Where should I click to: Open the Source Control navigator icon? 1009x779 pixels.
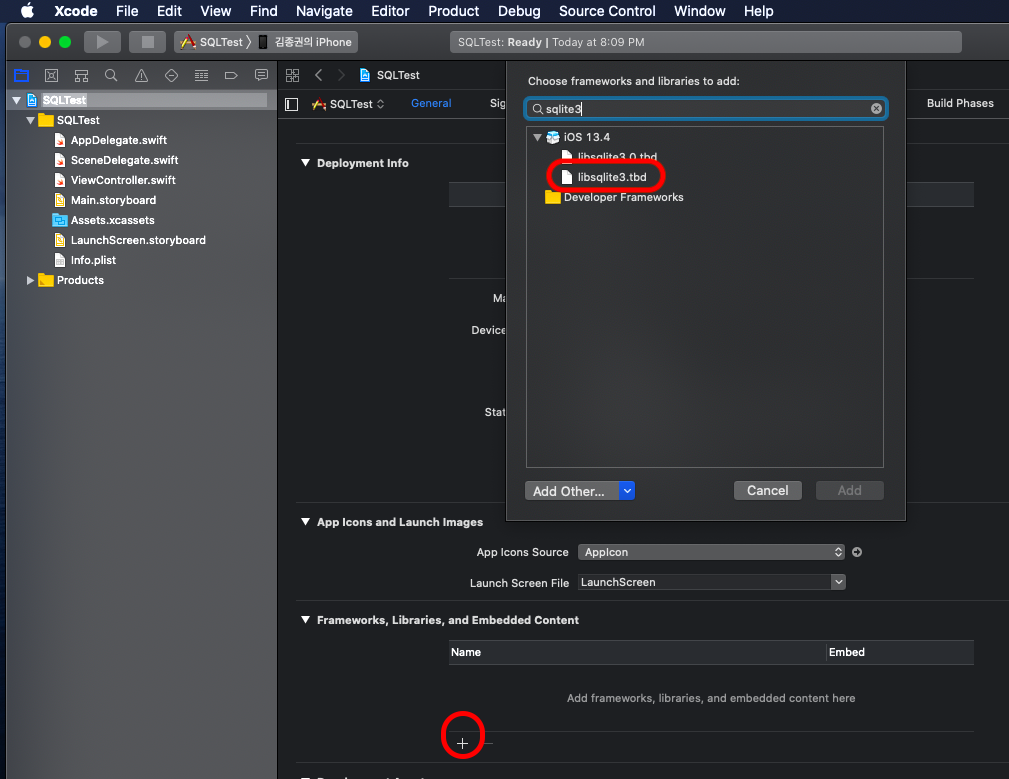[x=51, y=75]
